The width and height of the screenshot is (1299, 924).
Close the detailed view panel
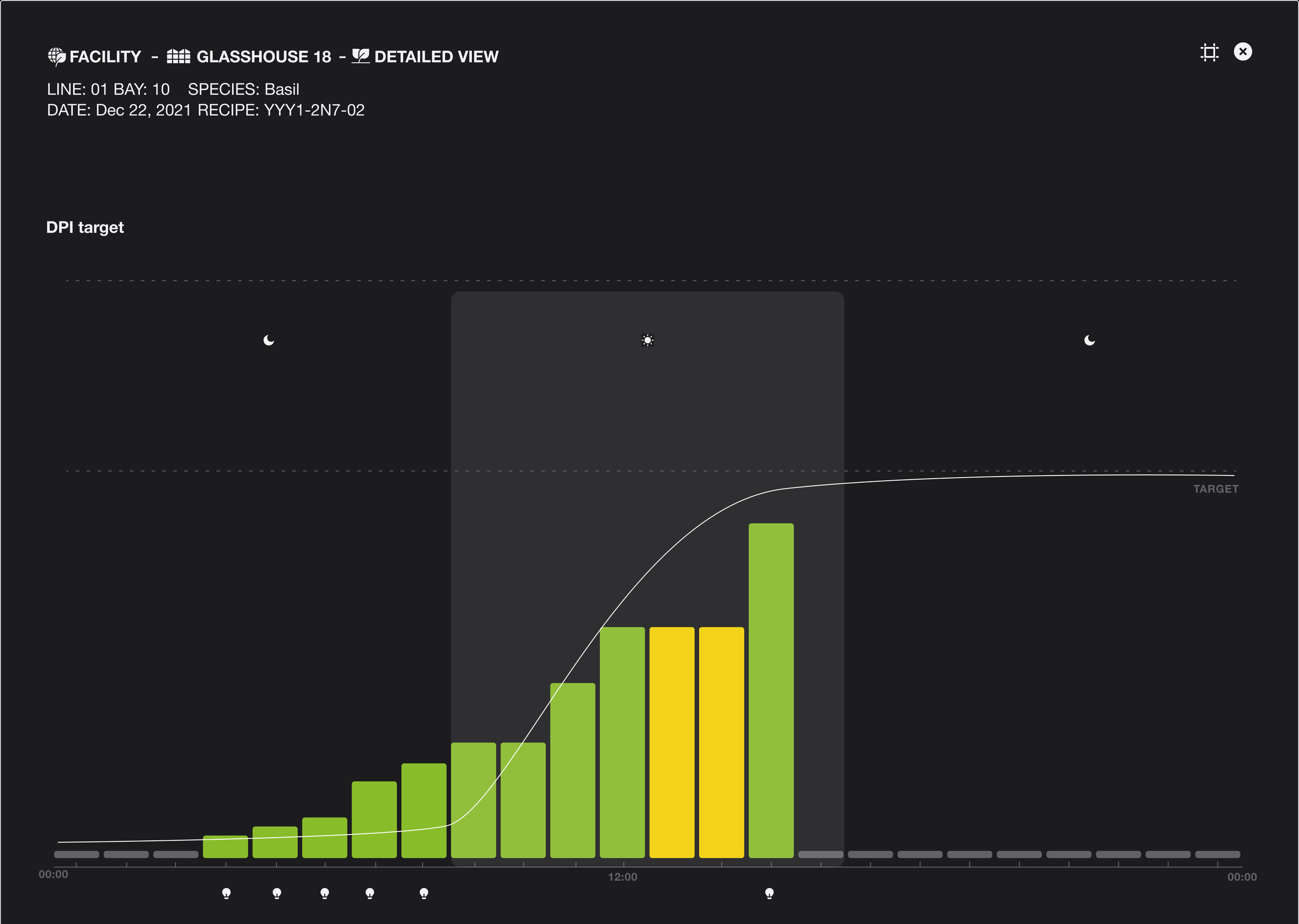(x=1243, y=52)
